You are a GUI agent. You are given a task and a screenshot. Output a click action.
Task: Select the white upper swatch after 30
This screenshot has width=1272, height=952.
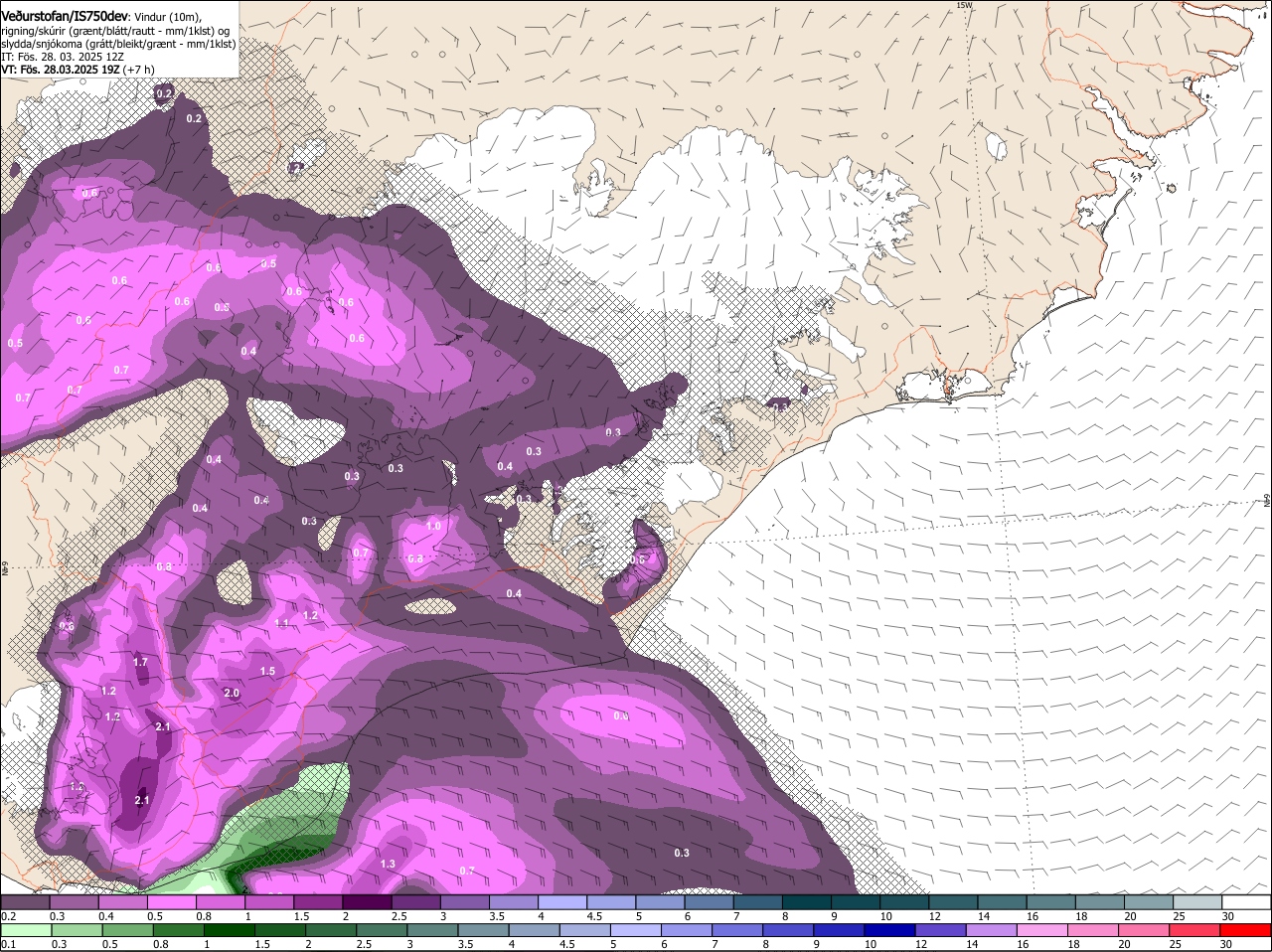tap(1246, 902)
